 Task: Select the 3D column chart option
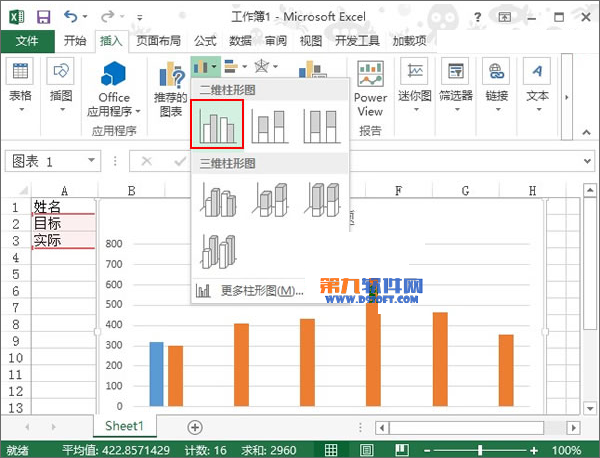pos(218,251)
